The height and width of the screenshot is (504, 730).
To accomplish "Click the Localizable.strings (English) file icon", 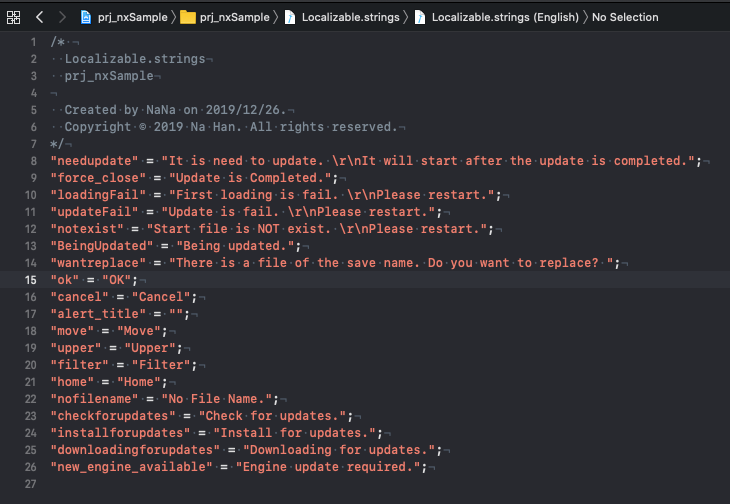I will coord(420,17).
